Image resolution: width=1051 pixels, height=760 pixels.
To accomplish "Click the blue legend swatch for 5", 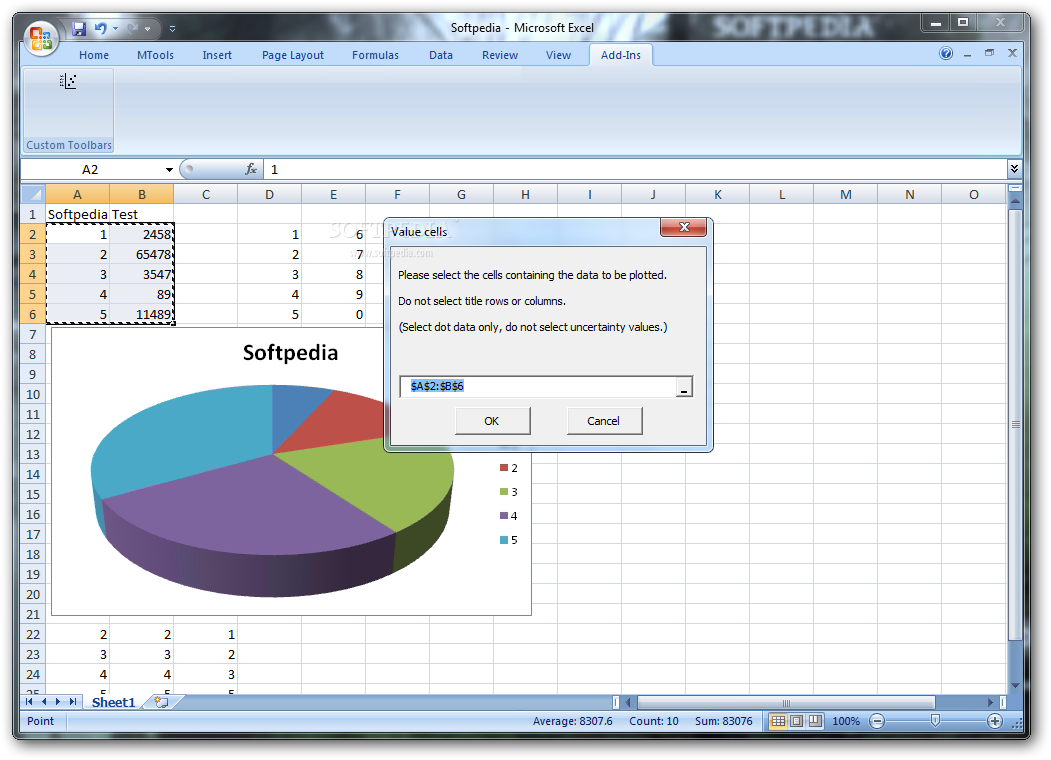I will 504,540.
